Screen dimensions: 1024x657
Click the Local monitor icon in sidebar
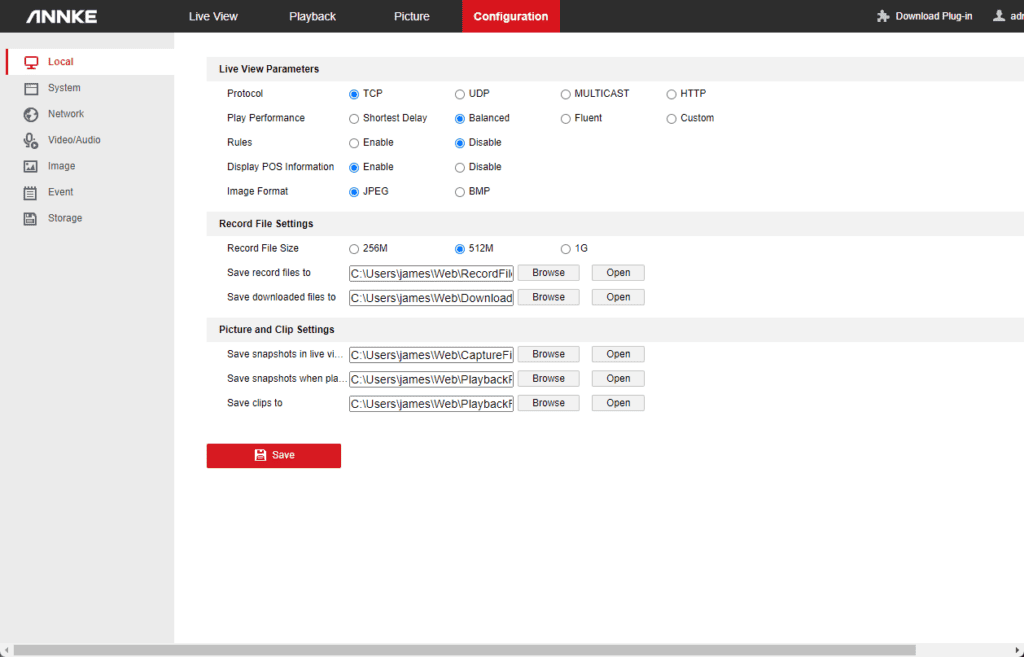pyautogui.click(x=31, y=62)
